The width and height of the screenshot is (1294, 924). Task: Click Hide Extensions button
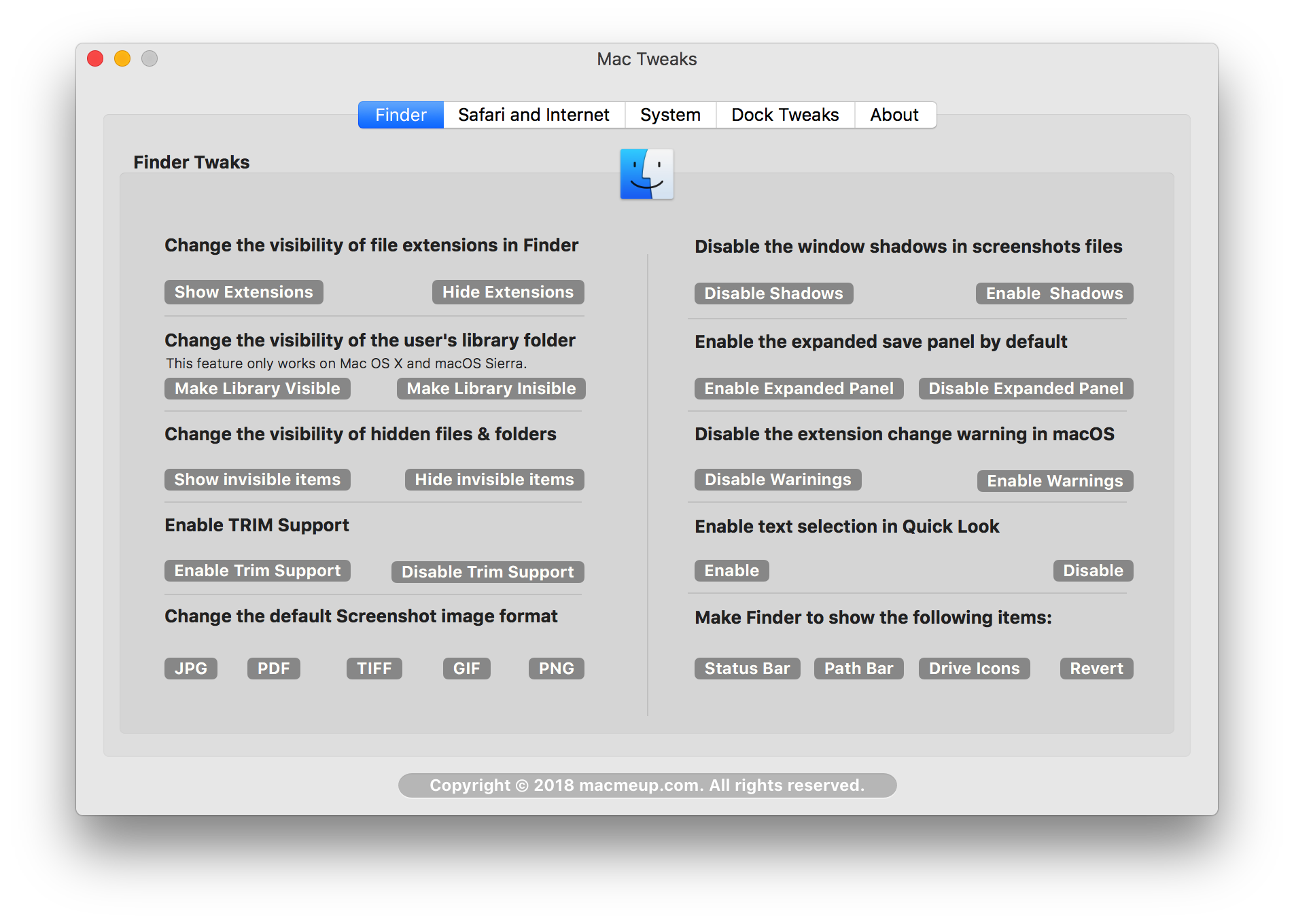pyautogui.click(x=508, y=292)
